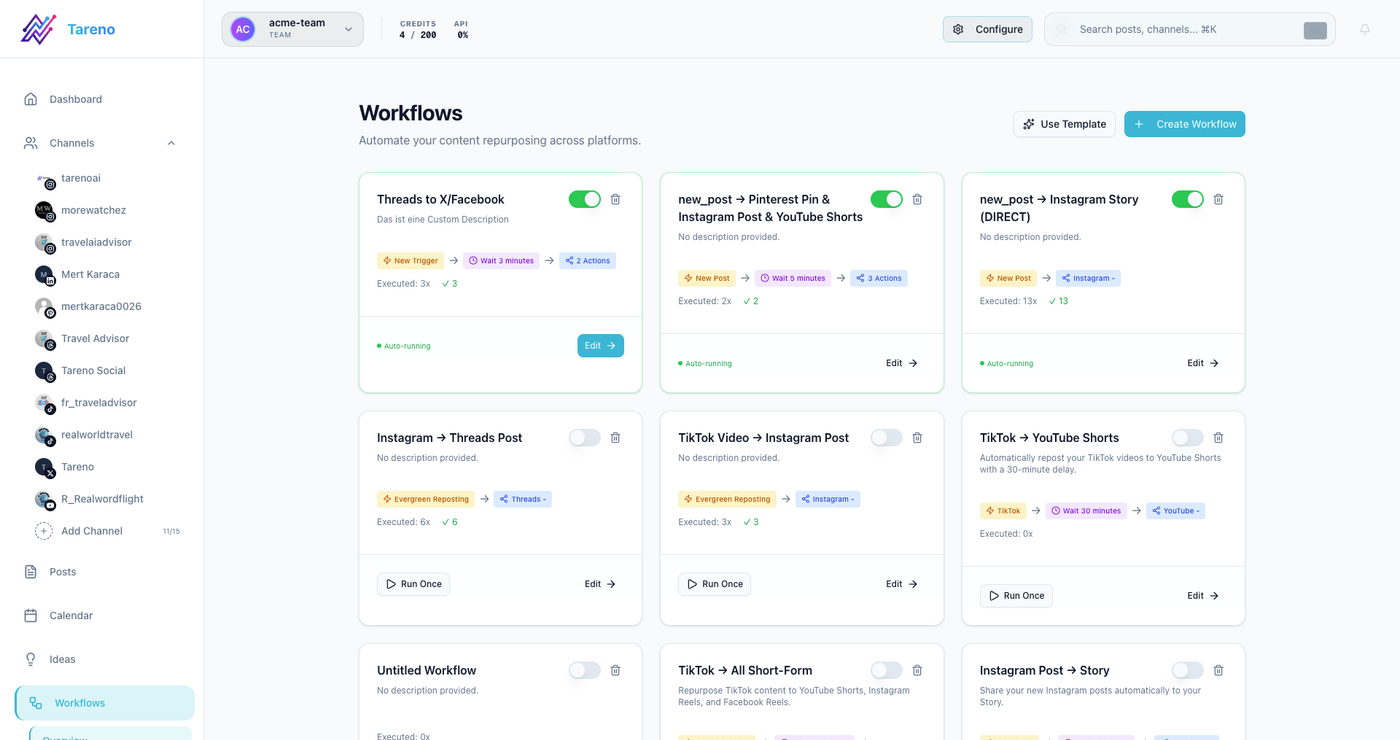The height and width of the screenshot is (740, 1400).
Task: Edit the Instagram Story (DIRECT) workflow
Action: click(1203, 363)
